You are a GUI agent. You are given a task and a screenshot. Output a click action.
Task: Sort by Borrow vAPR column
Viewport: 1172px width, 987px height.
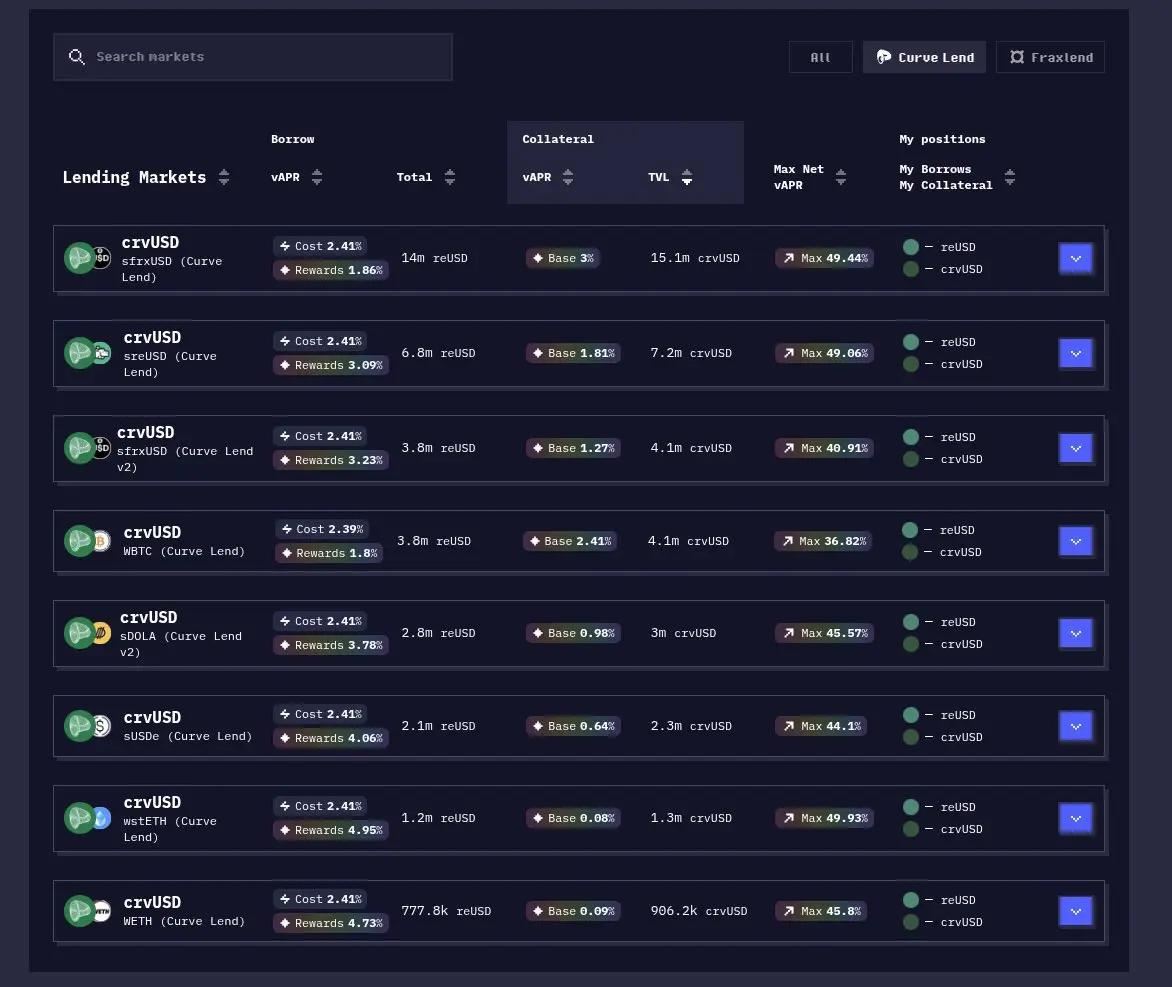pos(317,177)
